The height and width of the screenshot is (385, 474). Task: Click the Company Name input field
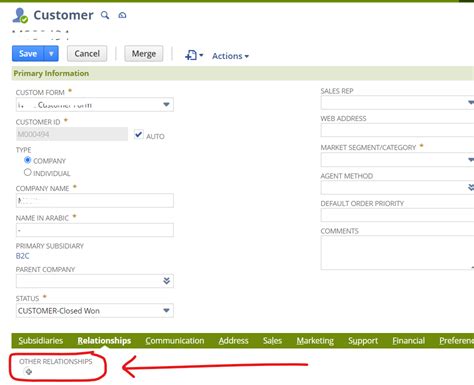(x=95, y=201)
